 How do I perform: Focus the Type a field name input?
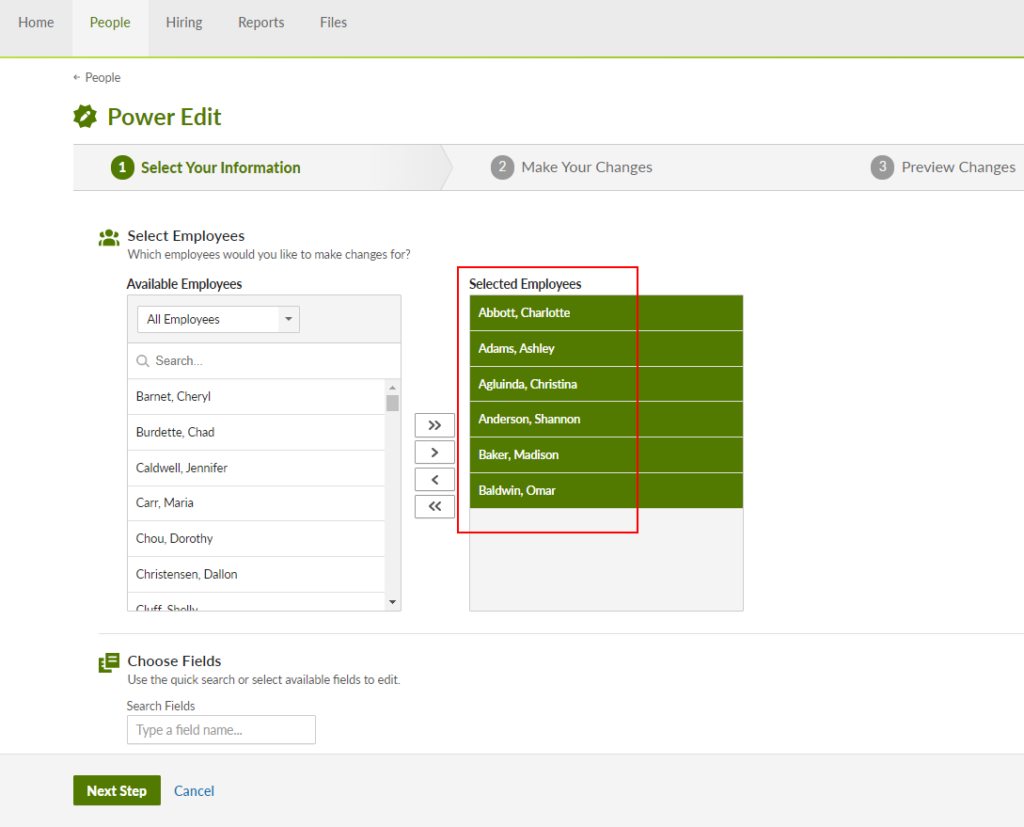click(220, 729)
